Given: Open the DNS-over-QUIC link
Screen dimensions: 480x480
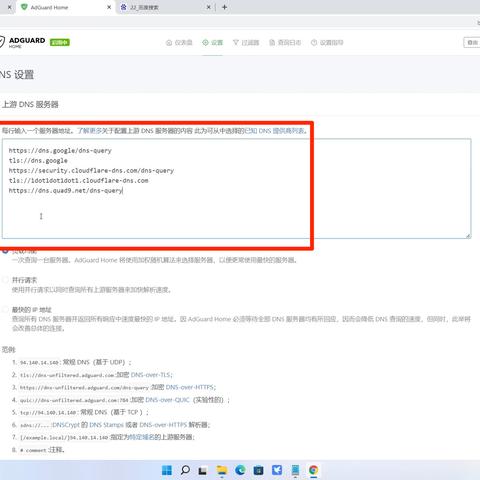Looking at the screenshot, I should pos(167,400).
